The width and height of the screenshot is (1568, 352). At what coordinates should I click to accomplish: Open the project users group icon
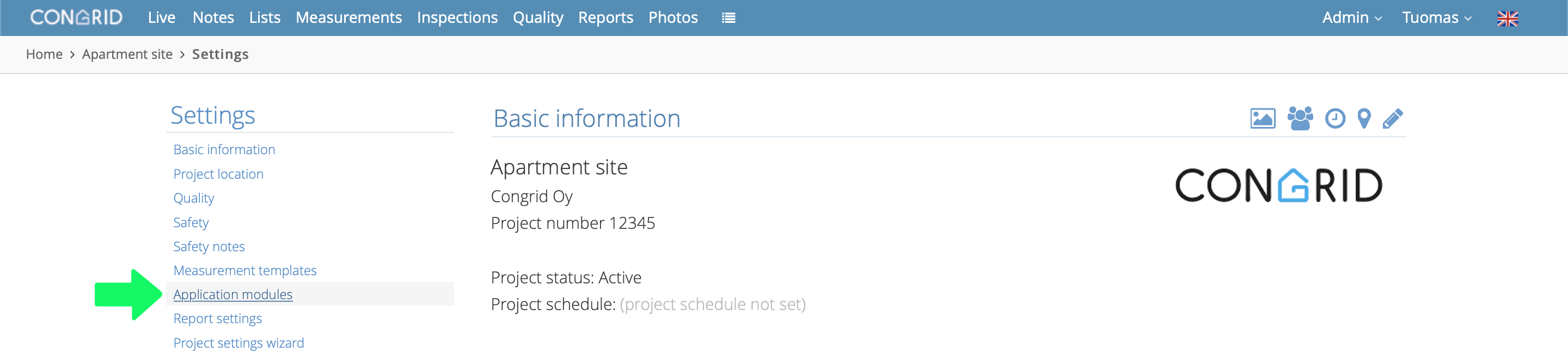coord(1300,118)
